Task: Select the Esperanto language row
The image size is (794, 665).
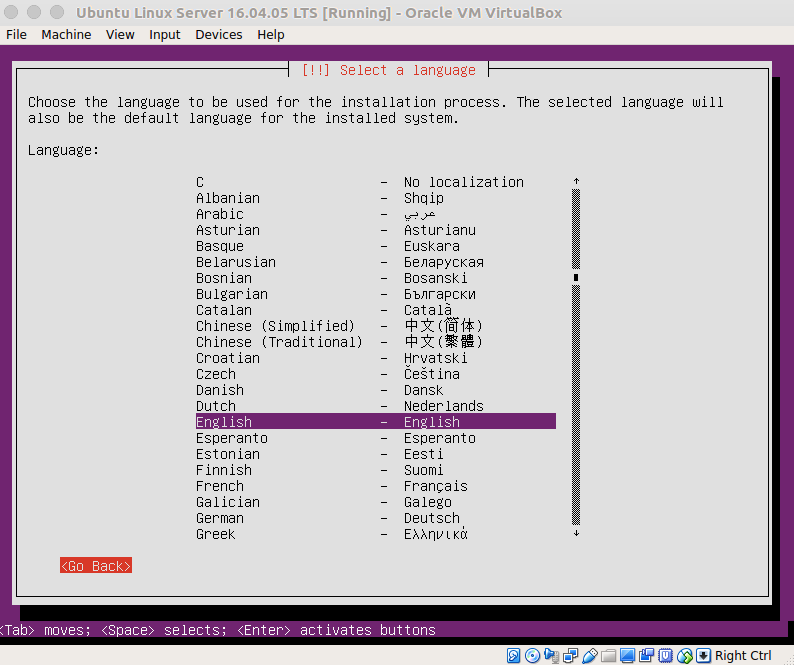Action: coord(375,438)
